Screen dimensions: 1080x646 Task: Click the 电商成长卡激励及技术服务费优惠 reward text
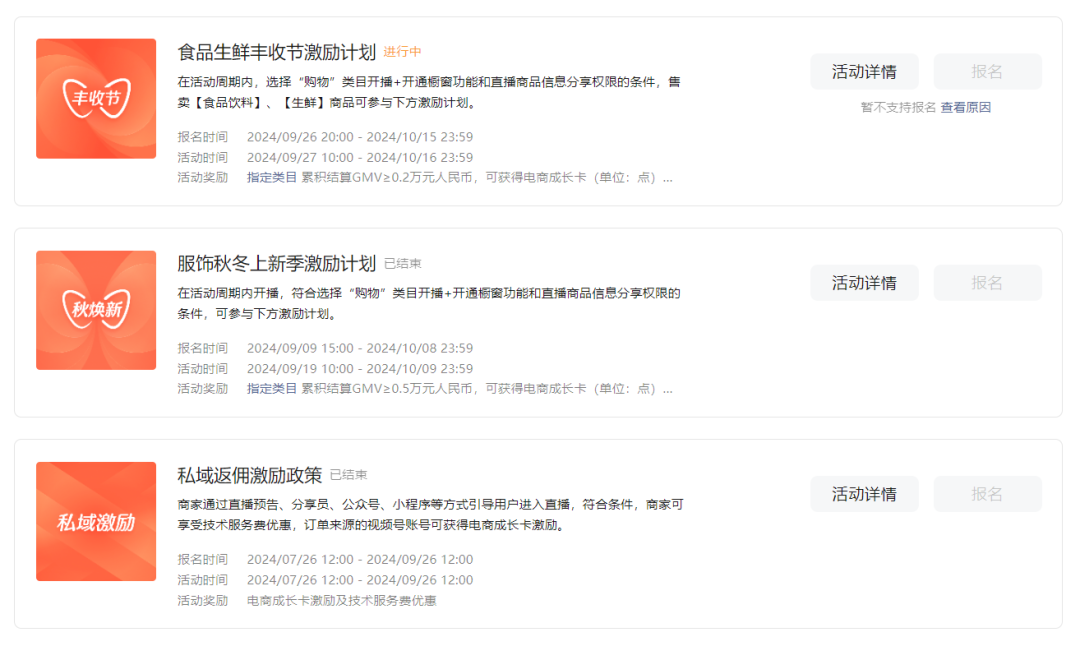[x=341, y=601]
